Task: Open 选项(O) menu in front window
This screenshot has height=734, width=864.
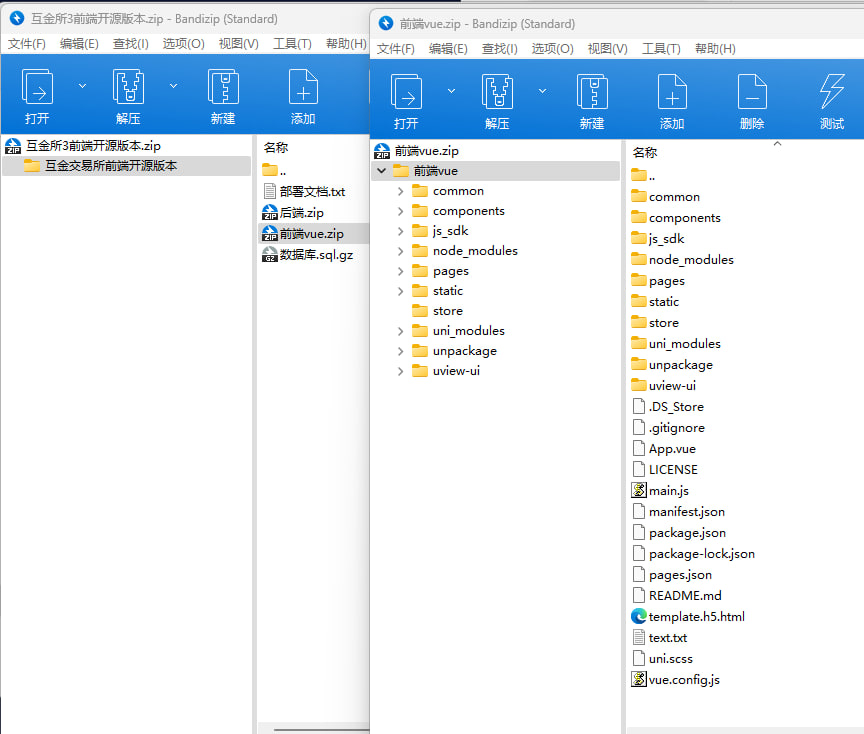Action: tap(552, 48)
